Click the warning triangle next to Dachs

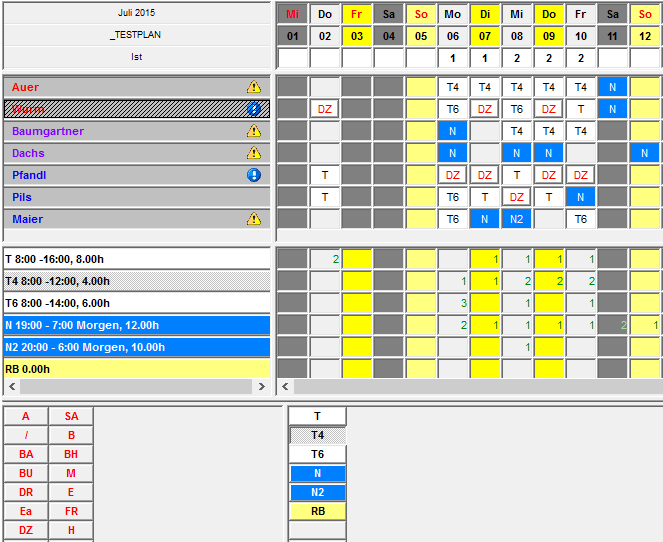(x=254, y=154)
